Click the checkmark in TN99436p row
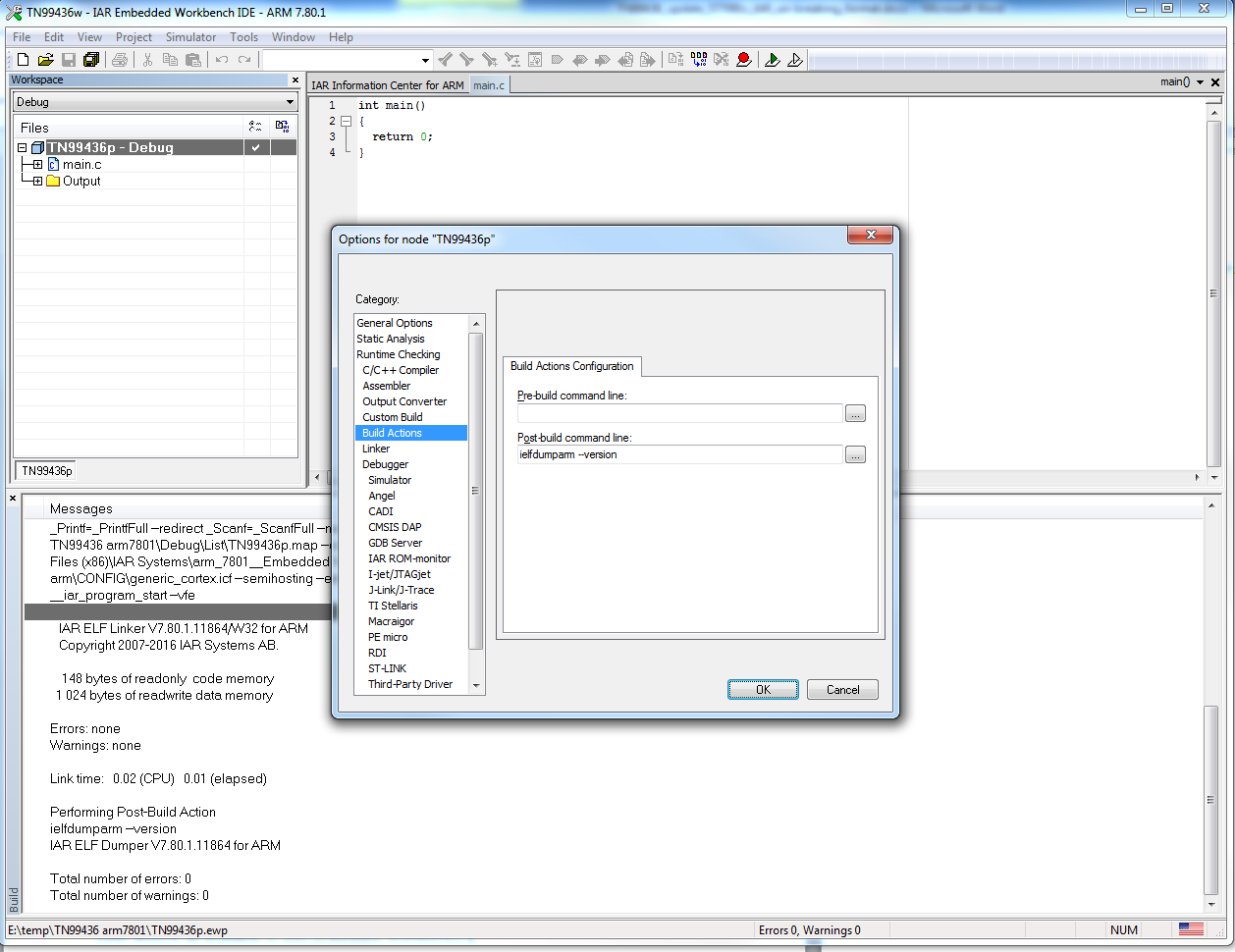This screenshot has height=952, width=1235. (x=256, y=148)
